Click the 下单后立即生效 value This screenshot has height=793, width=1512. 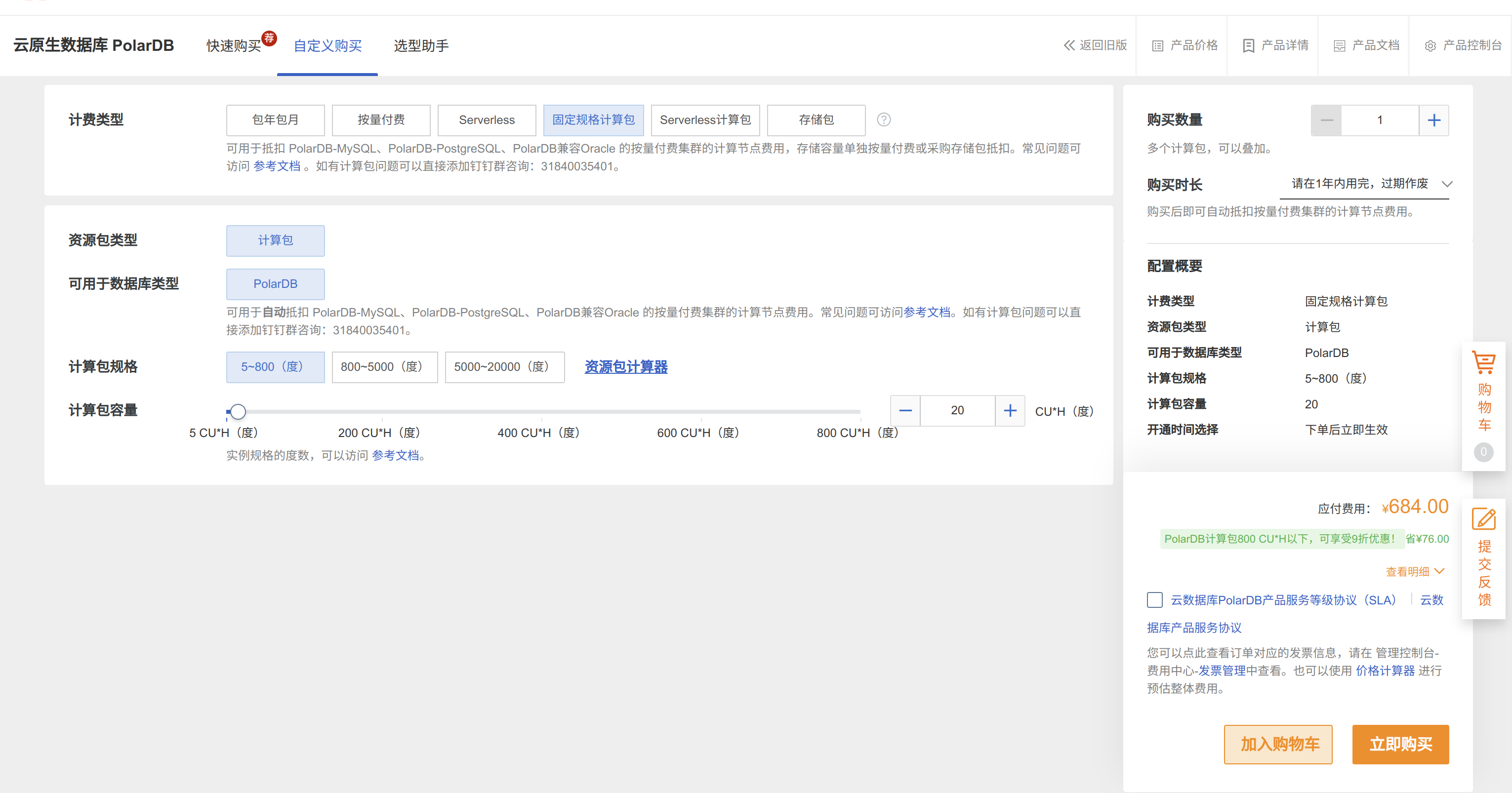(1346, 430)
